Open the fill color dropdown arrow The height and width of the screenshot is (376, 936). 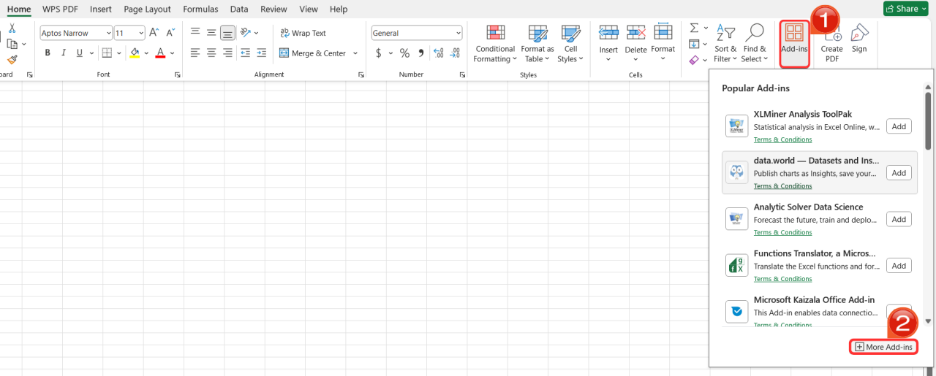coord(146,53)
